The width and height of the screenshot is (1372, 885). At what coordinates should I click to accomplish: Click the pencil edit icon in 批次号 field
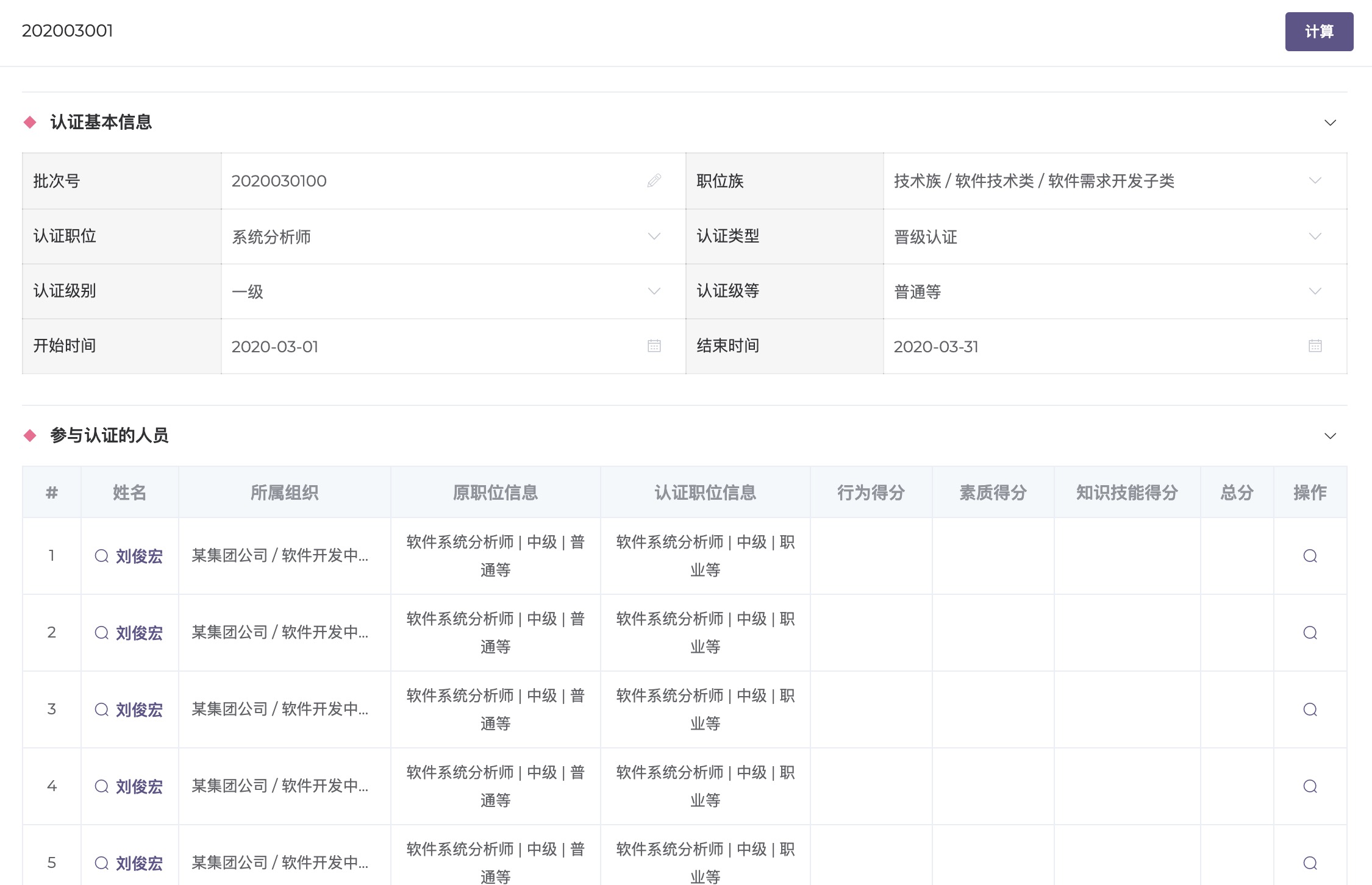click(x=654, y=180)
